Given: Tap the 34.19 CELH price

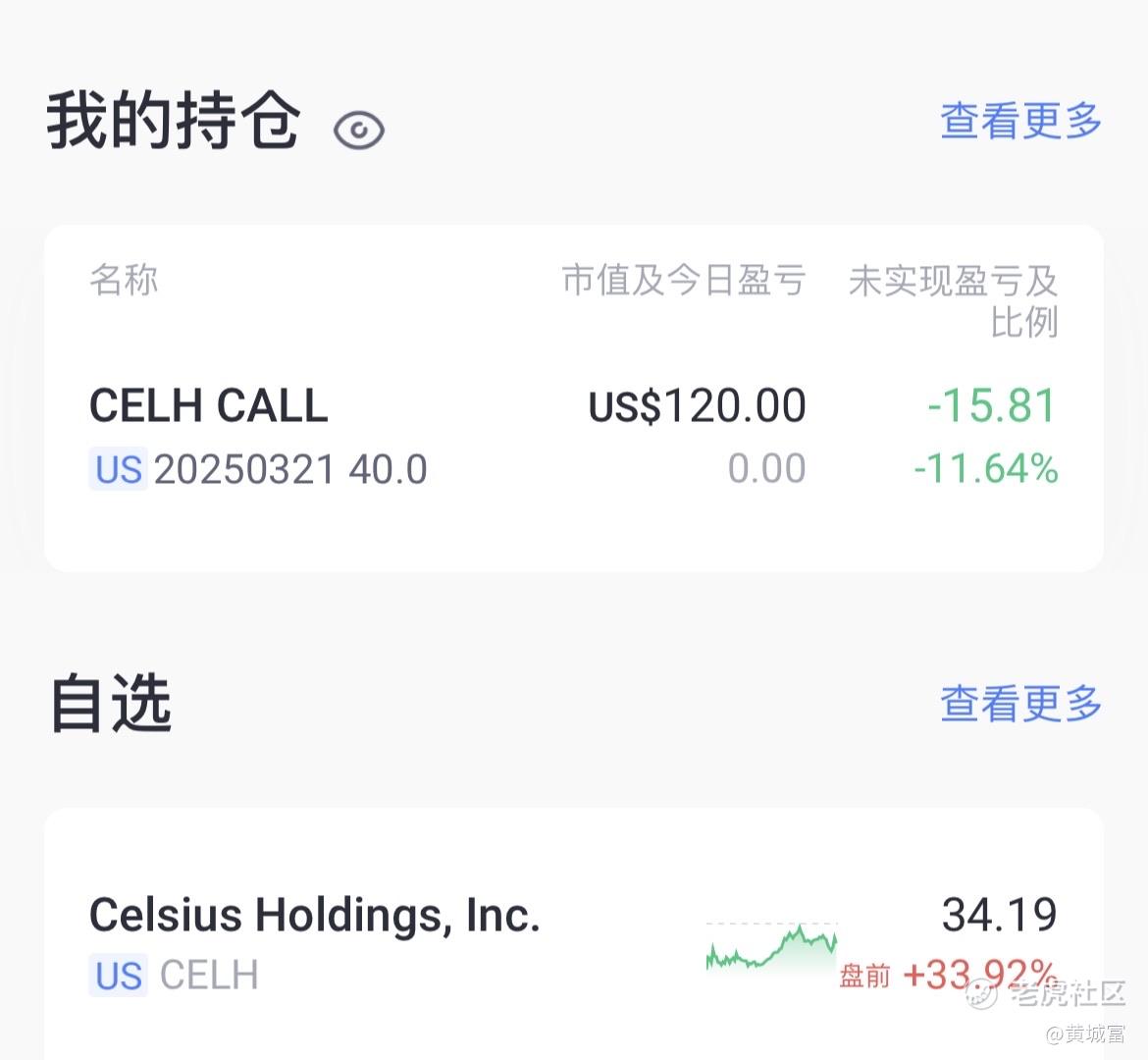Looking at the screenshot, I should [x=1000, y=914].
